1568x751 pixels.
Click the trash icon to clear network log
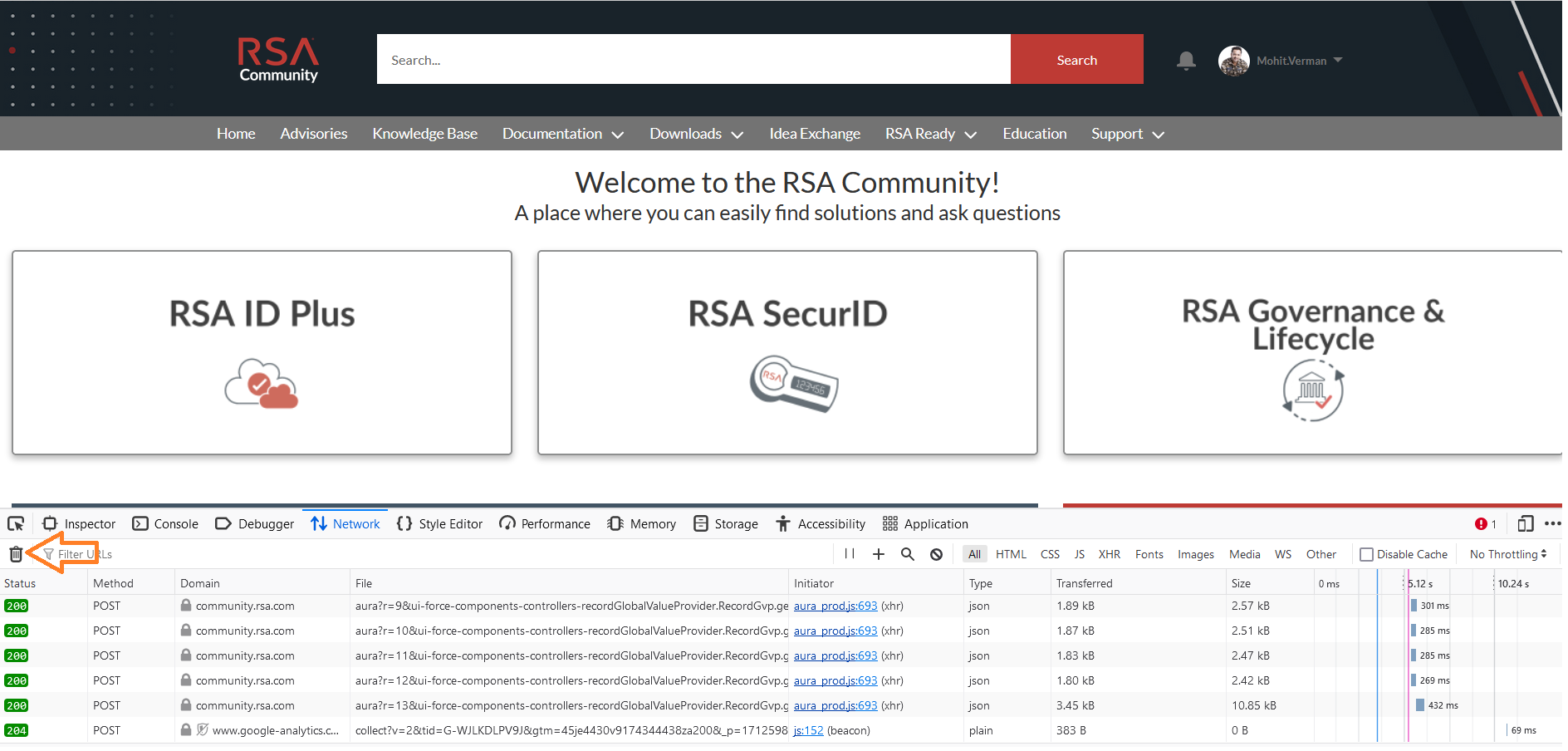pyautogui.click(x=16, y=554)
